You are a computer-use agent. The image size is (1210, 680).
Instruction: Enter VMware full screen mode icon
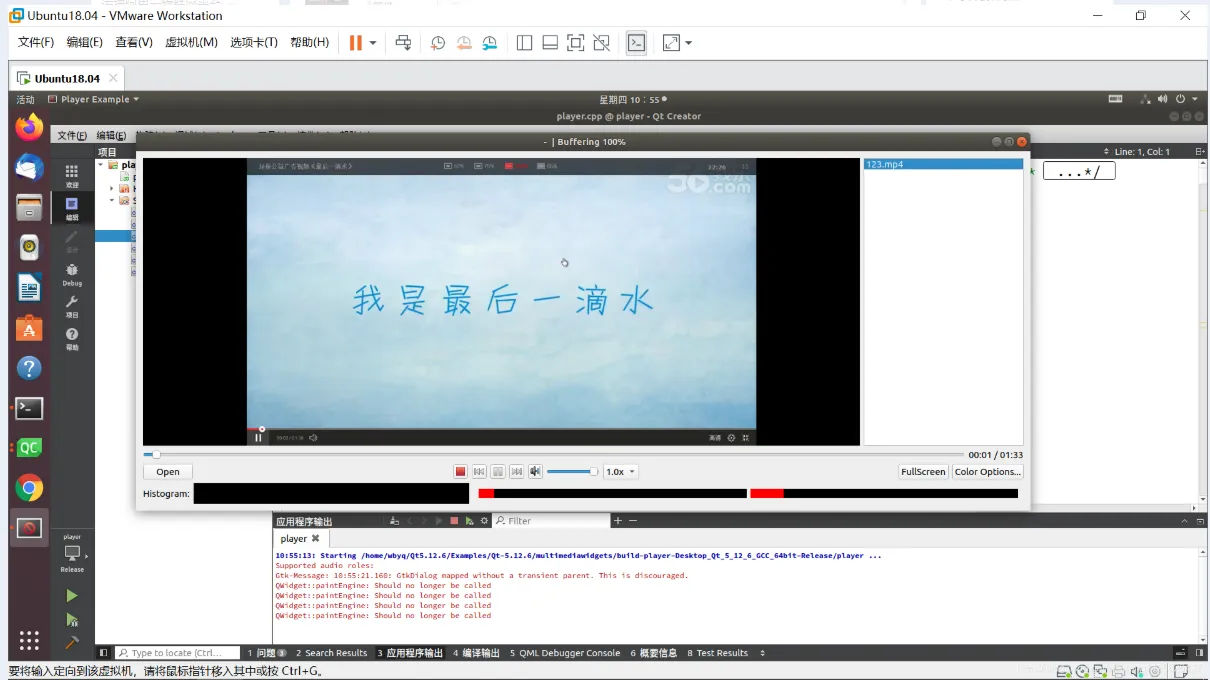(575, 43)
